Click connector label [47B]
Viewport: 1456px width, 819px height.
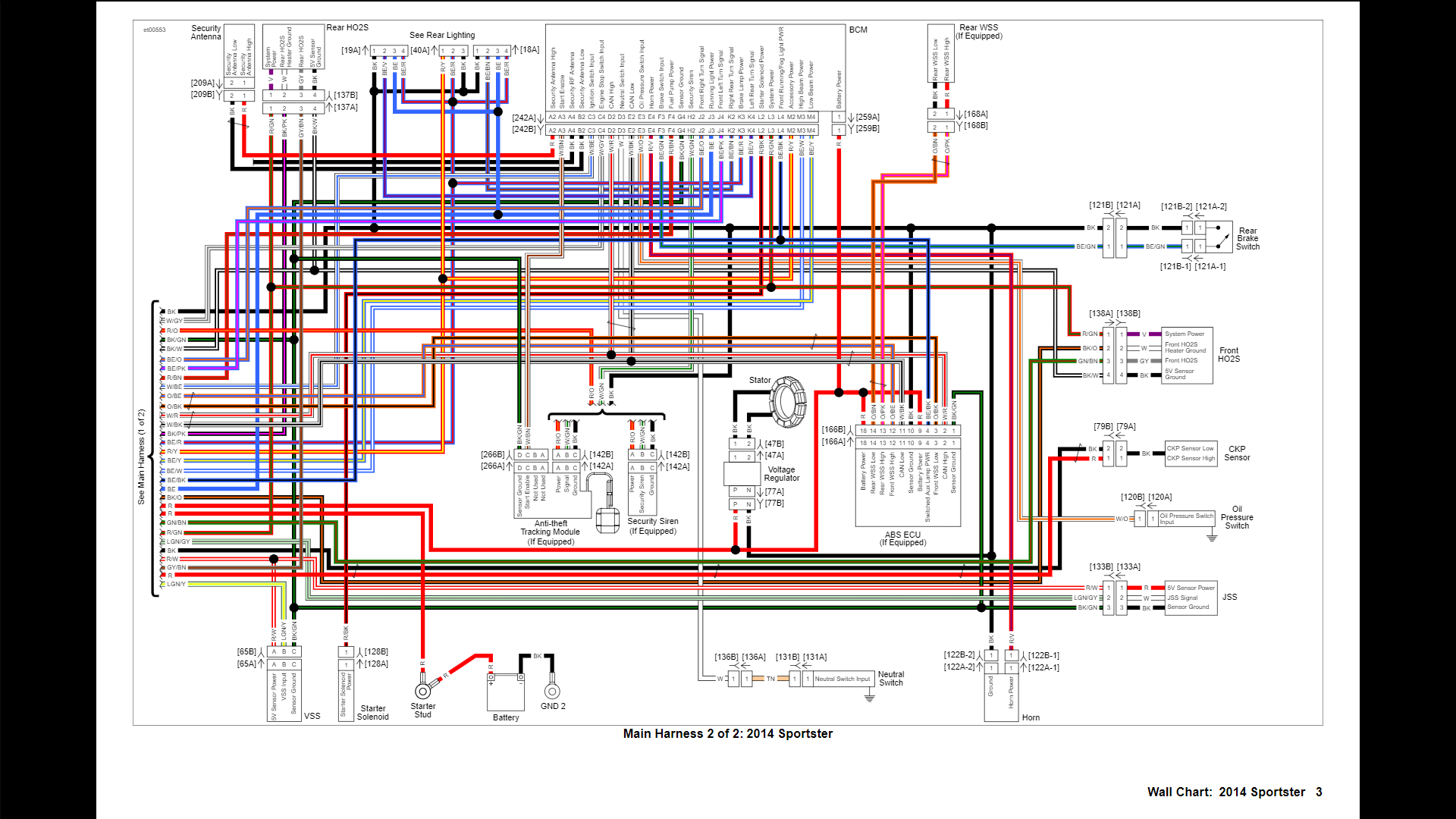coord(774,444)
